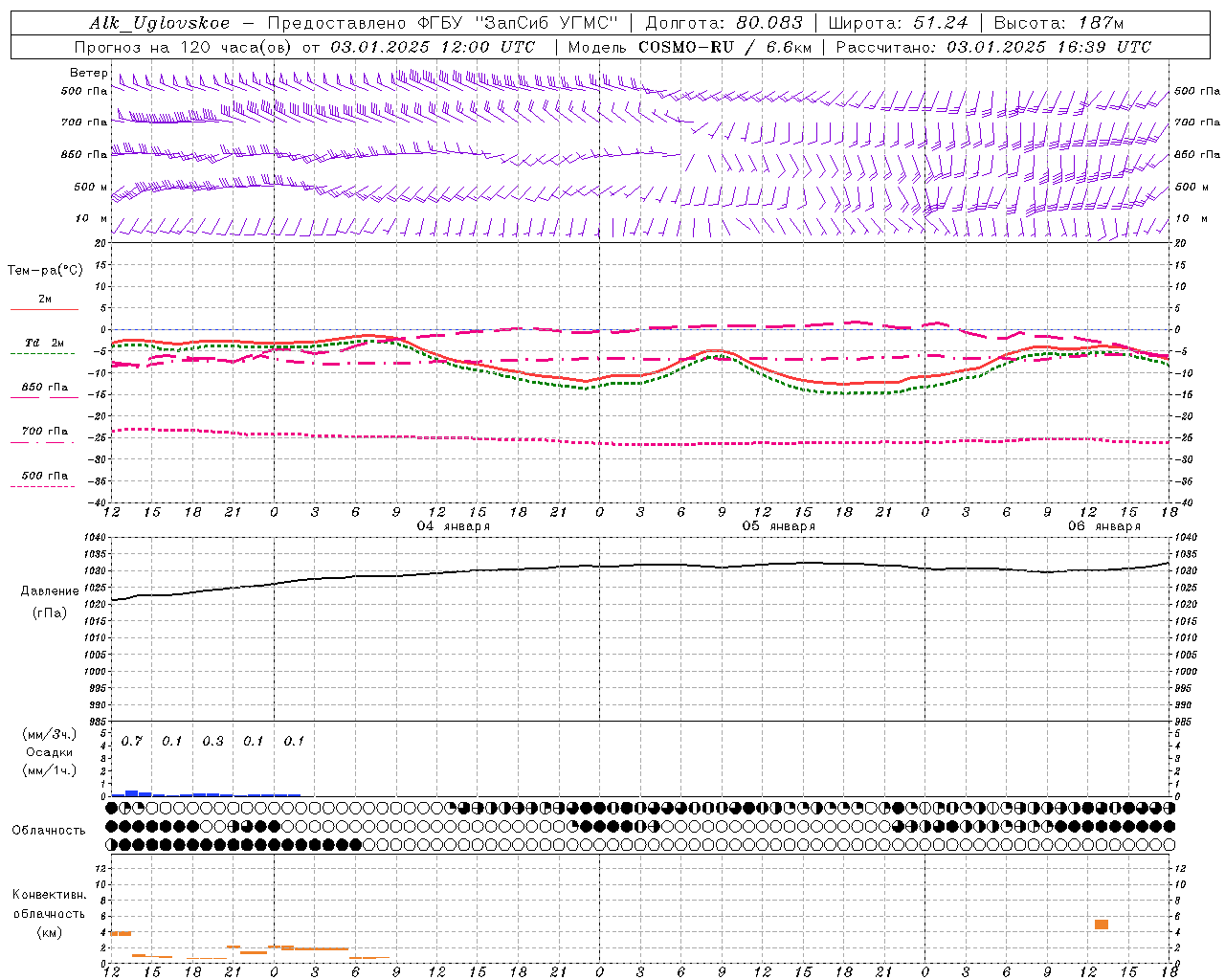
Task: Click the '06 января' date label
Action: coord(1104,526)
